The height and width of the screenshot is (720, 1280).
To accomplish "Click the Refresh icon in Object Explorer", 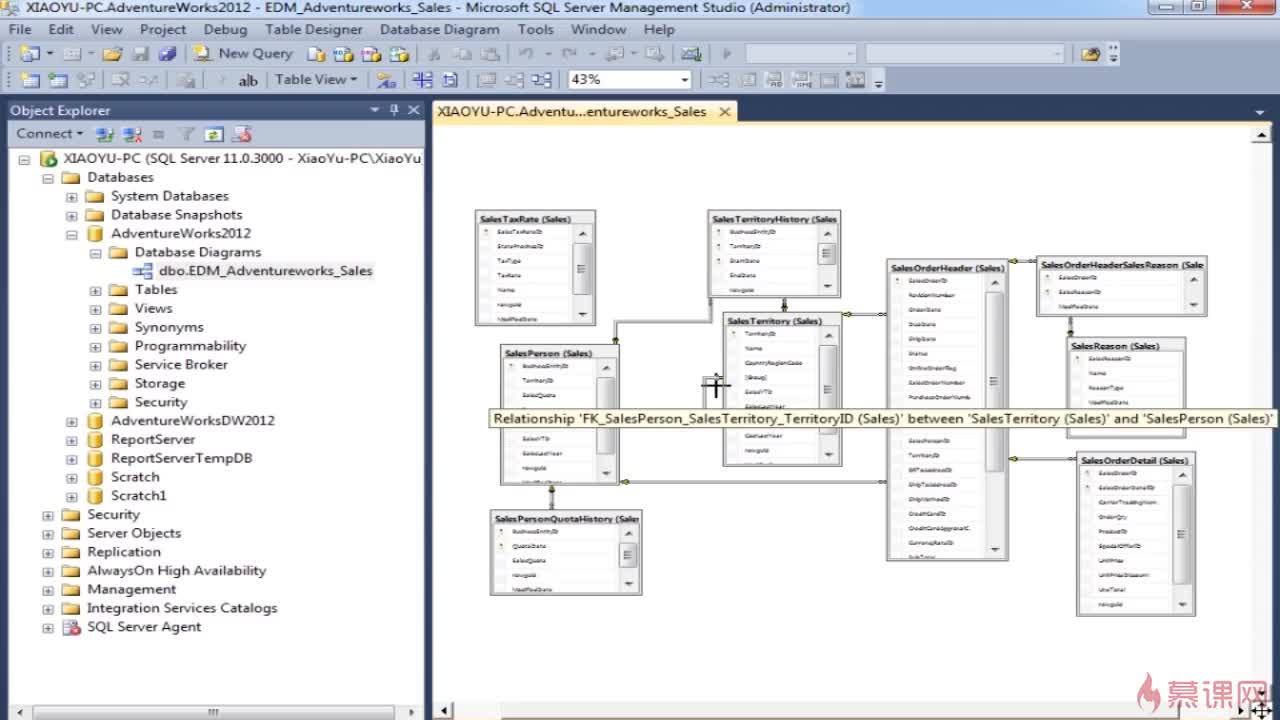I will (x=213, y=134).
